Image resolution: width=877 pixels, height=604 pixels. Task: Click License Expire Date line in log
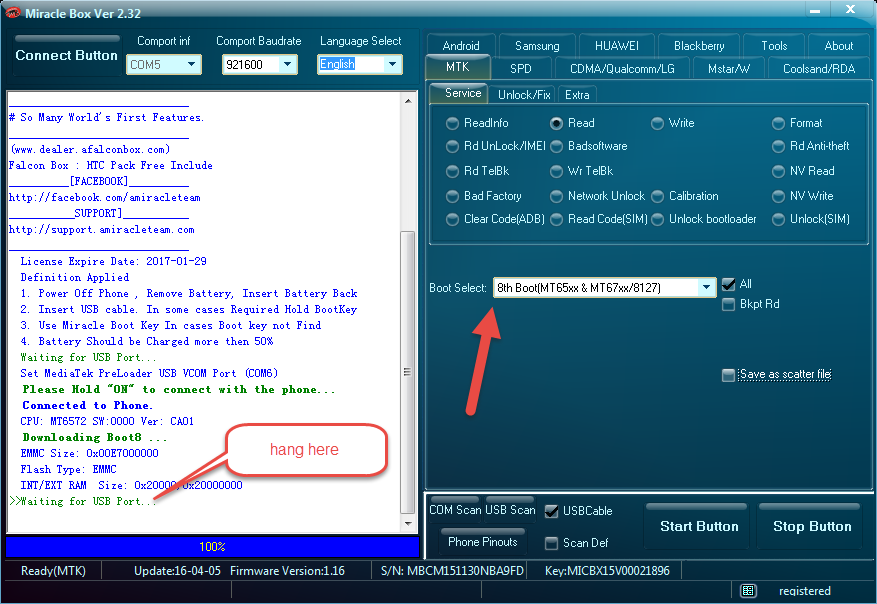point(114,261)
